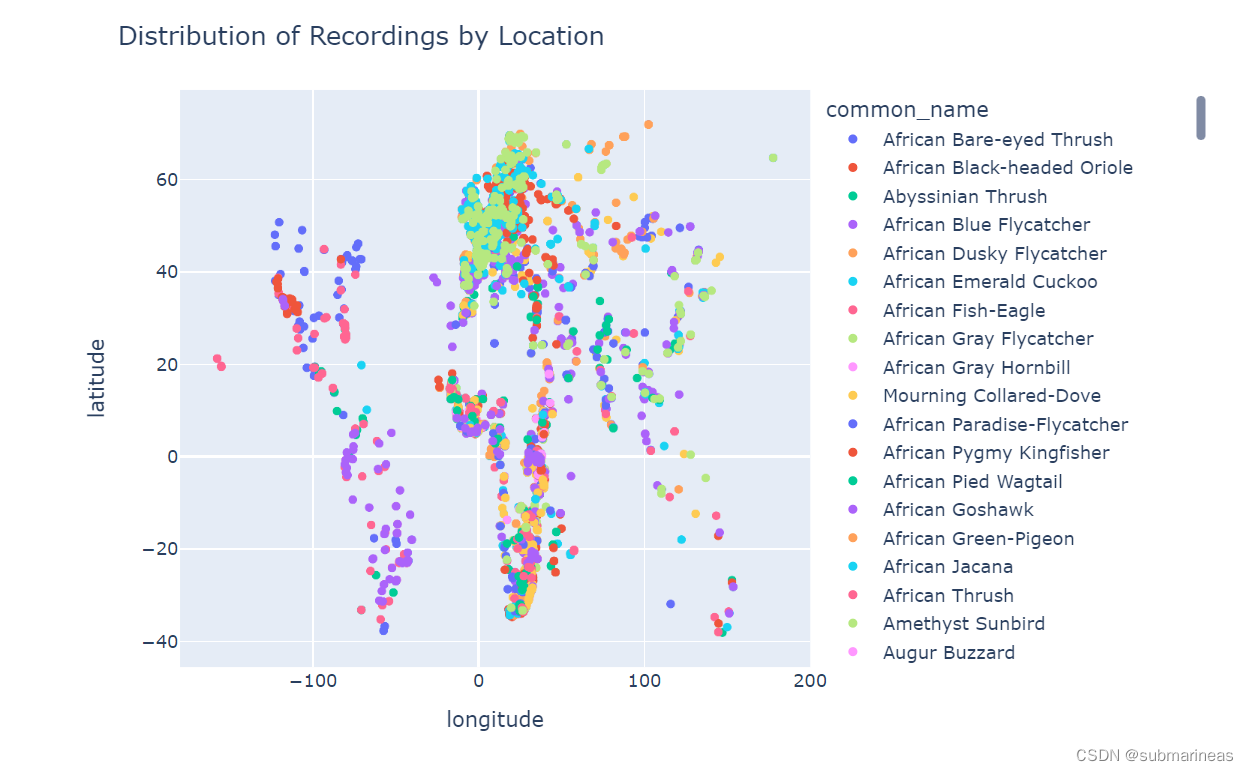Screen dimensions: 1249x771
Task: Toggle African Green-Pigeon legend entry
Action: (x=960, y=538)
